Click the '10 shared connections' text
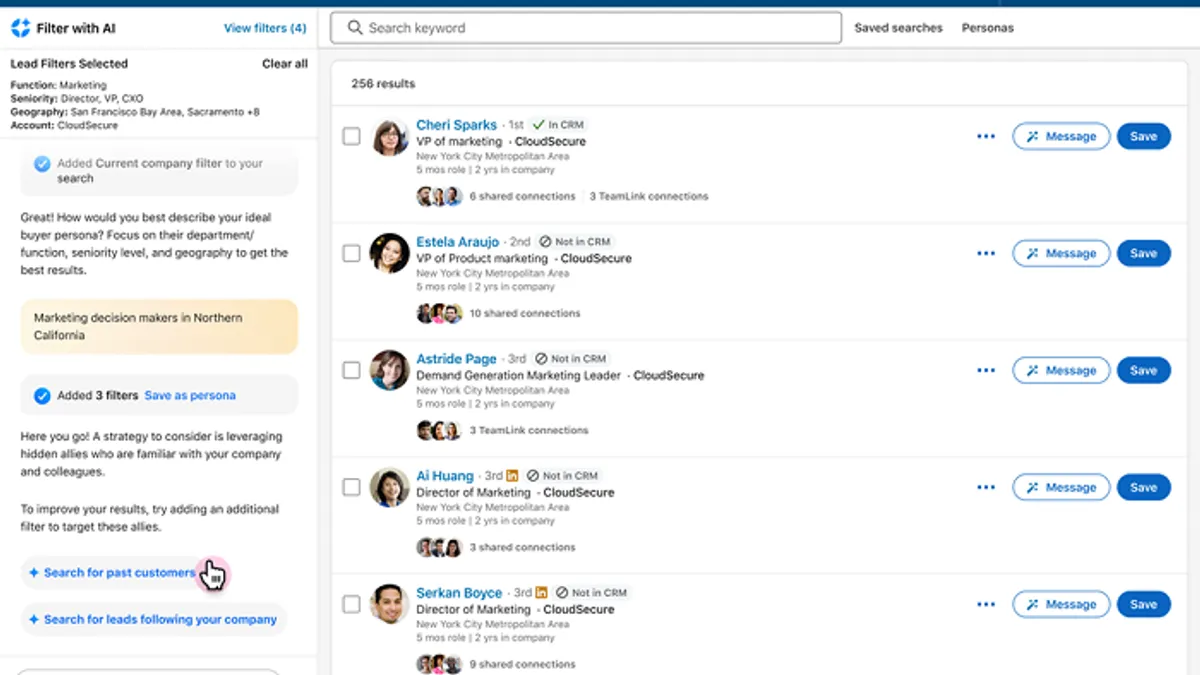 (524, 314)
